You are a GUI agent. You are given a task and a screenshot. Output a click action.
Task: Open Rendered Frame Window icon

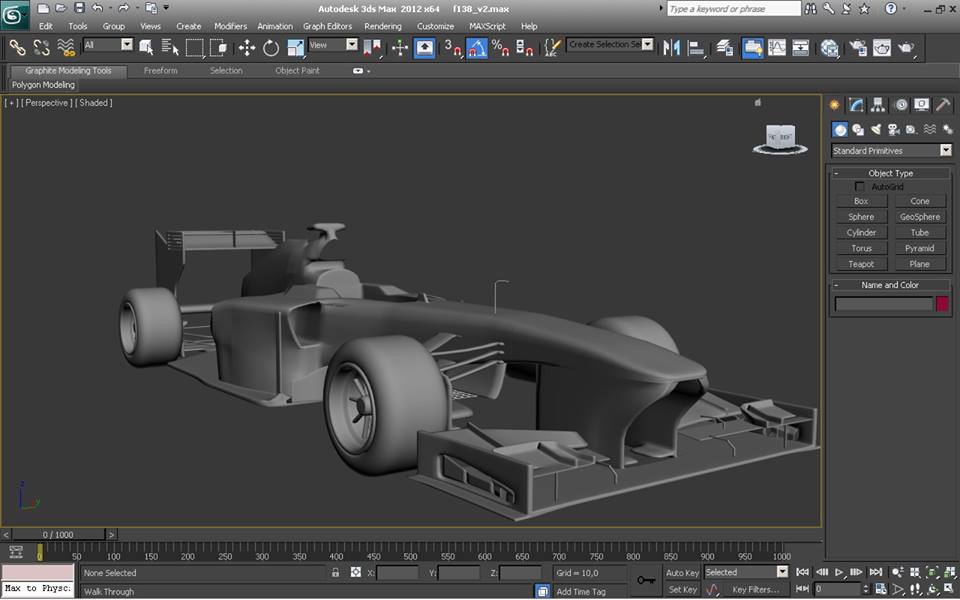pyautogui.click(x=882, y=47)
